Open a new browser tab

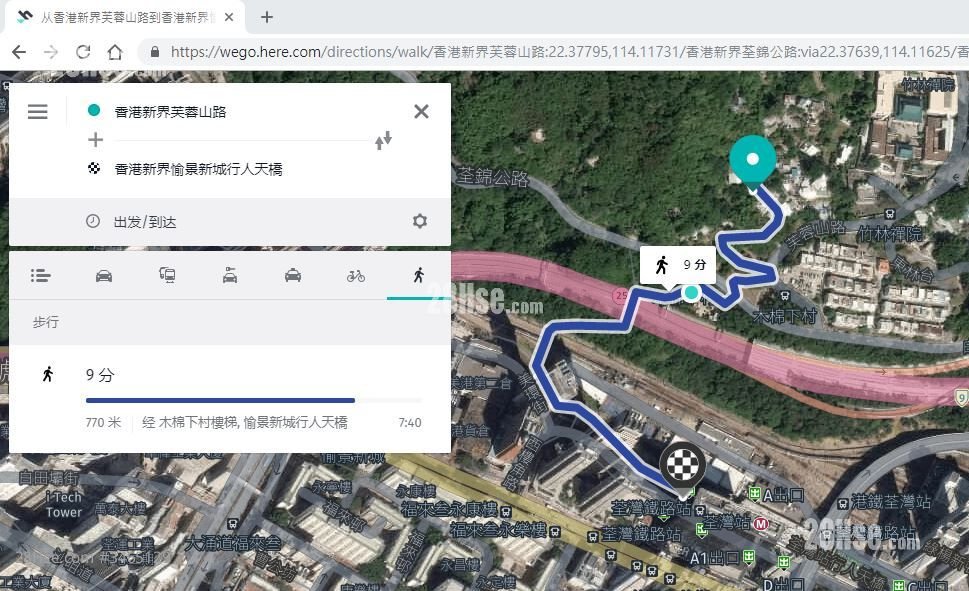[267, 17]
